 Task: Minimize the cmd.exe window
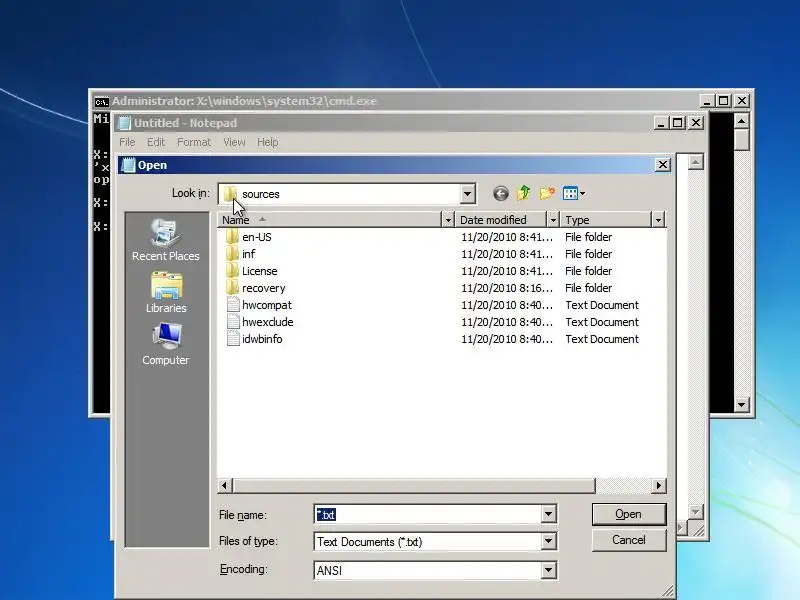point(706,101)
